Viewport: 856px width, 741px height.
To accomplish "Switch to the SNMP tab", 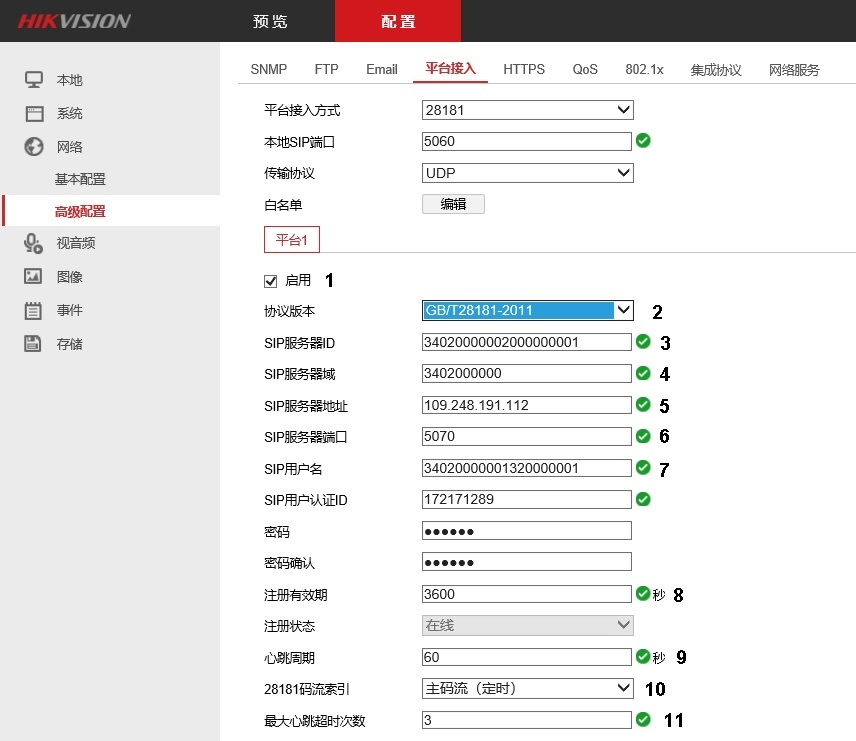I will [268, 69].
